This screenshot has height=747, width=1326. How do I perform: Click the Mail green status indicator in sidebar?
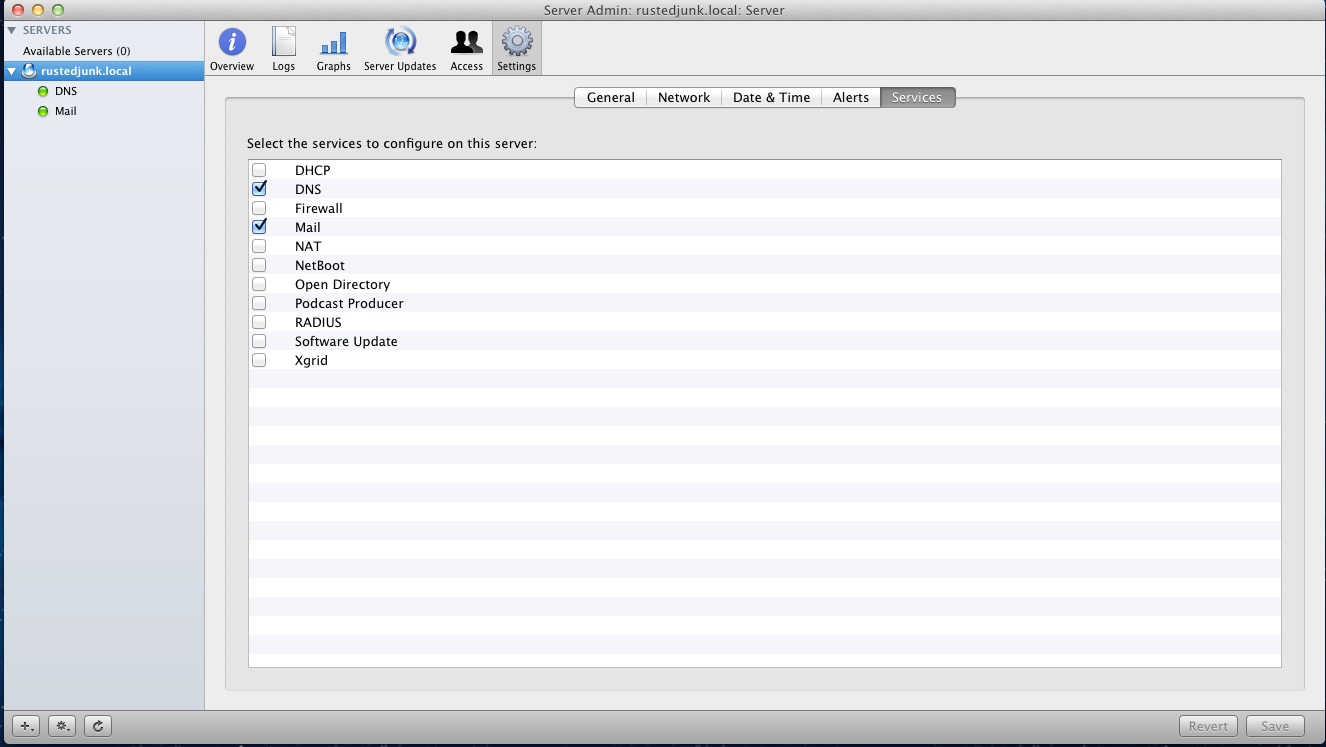point(43,111)
